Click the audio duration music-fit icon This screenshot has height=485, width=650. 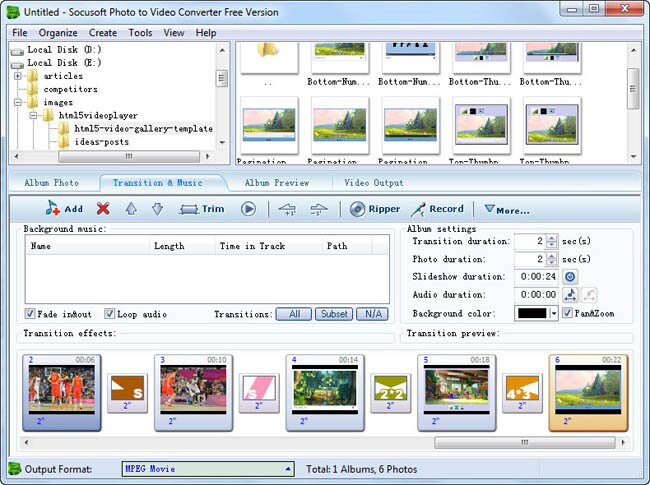(x=570, y=295)
